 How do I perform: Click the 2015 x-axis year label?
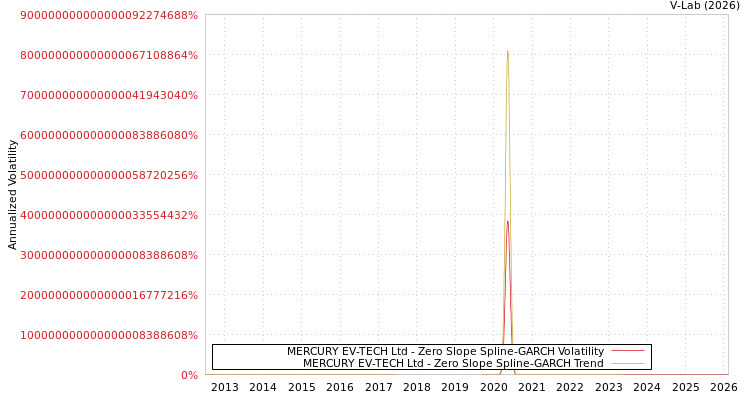click(x=302, y=387)
